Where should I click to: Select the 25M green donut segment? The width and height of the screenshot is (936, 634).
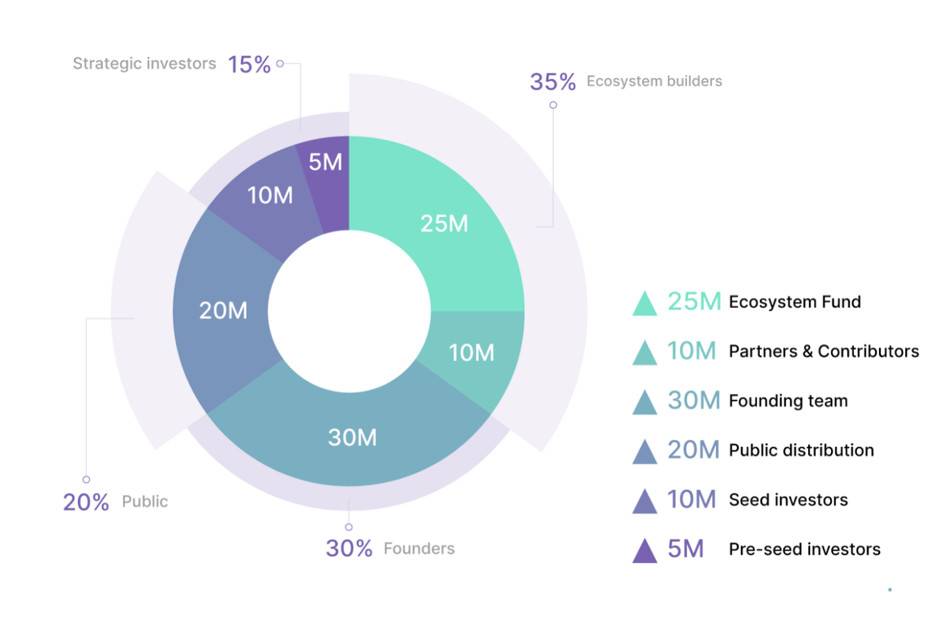click(x=444, y=223)
